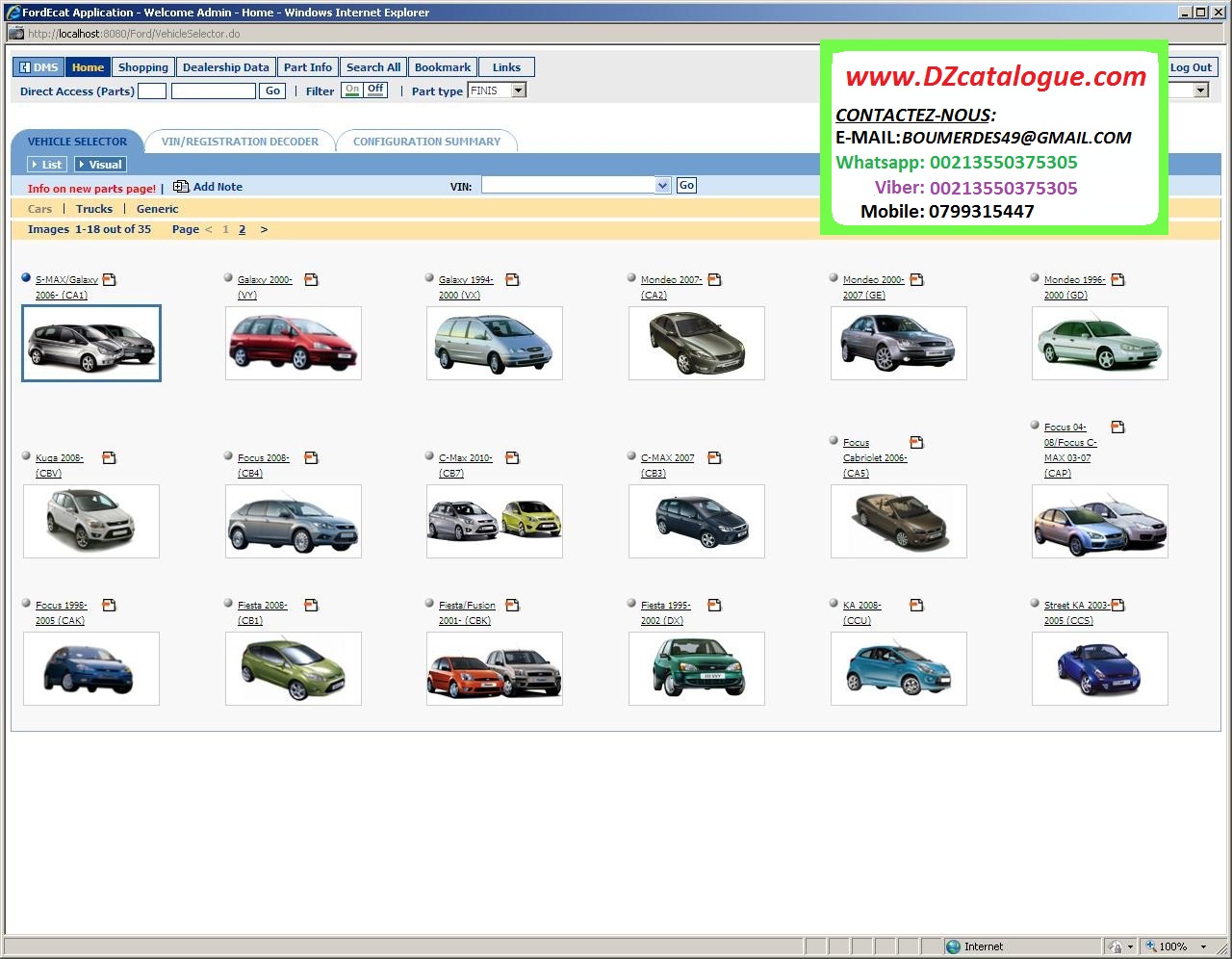Image resolution: width=1232 pixels, height=959 pixels.
Task: Open the note icon beside Mondeo 1996-2000 (GD)
Action: point(1117,279)
